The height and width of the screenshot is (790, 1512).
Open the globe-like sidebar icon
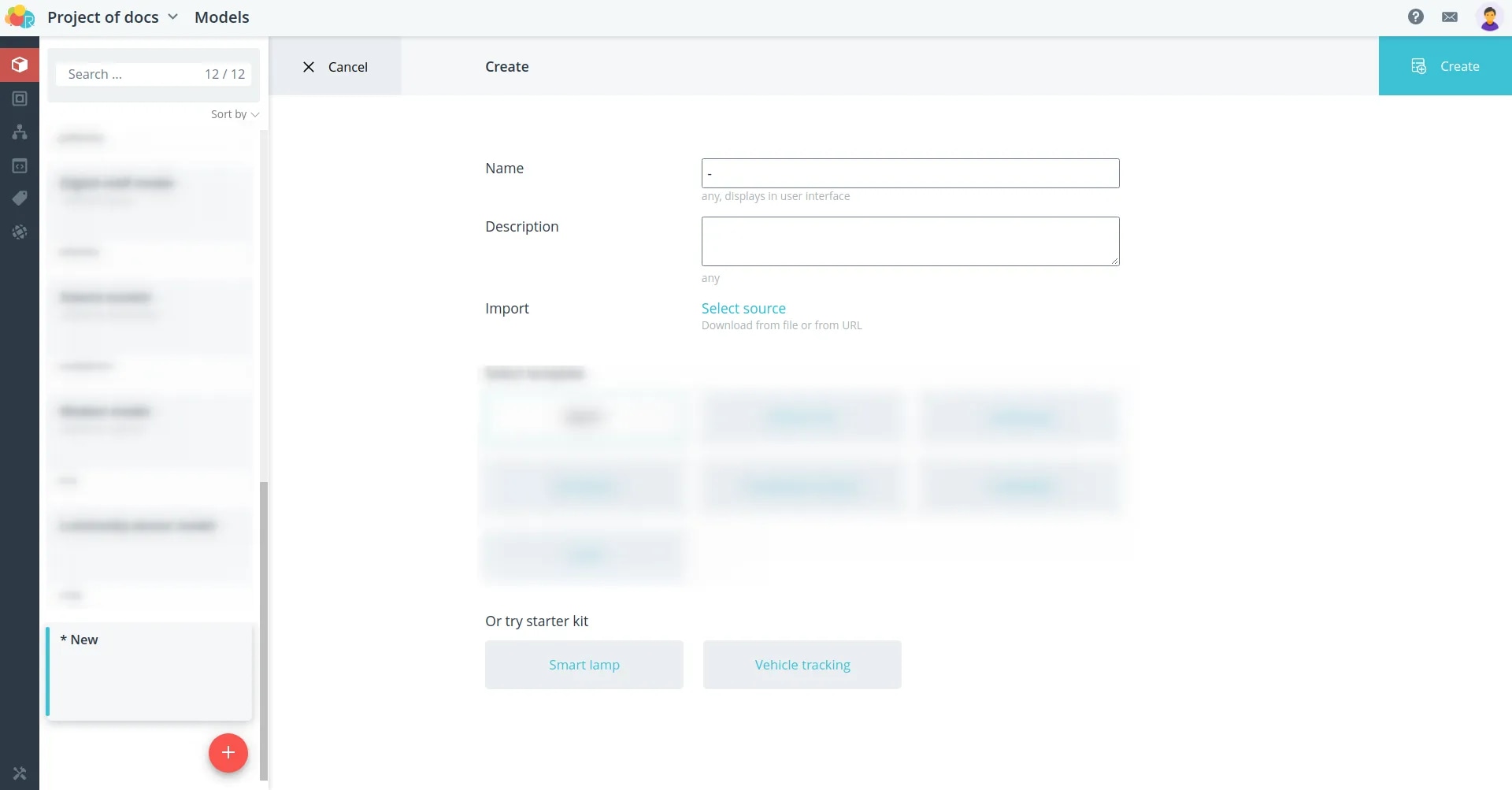tap(20, 232)
